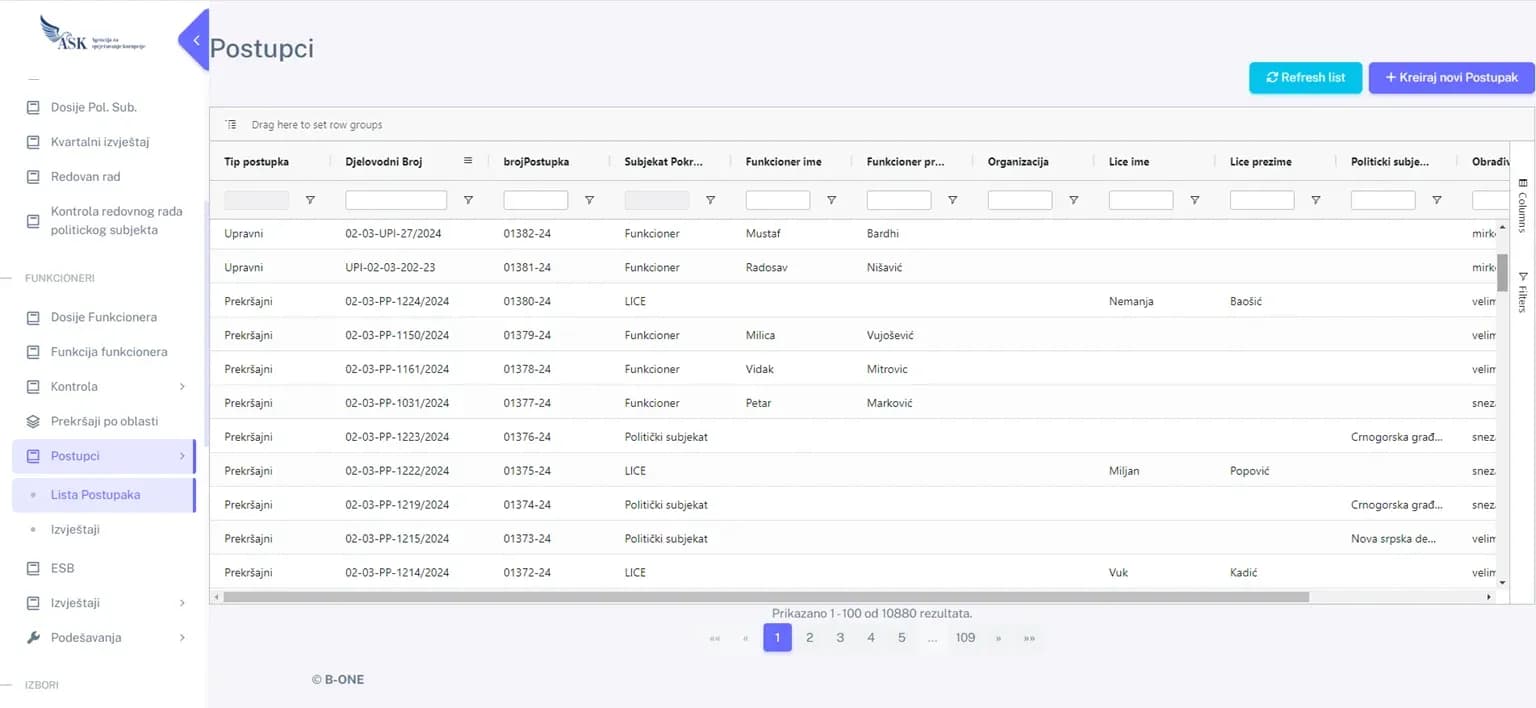Click the Funkcija funkcionera sidebar icon

tap(33, 352)
